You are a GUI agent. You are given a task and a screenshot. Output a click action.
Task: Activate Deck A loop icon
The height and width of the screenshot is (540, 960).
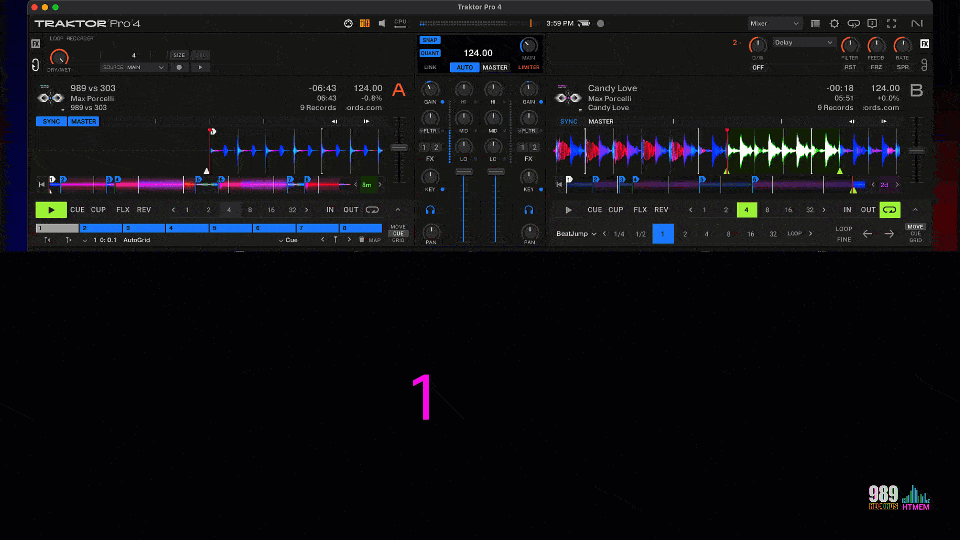372,210
